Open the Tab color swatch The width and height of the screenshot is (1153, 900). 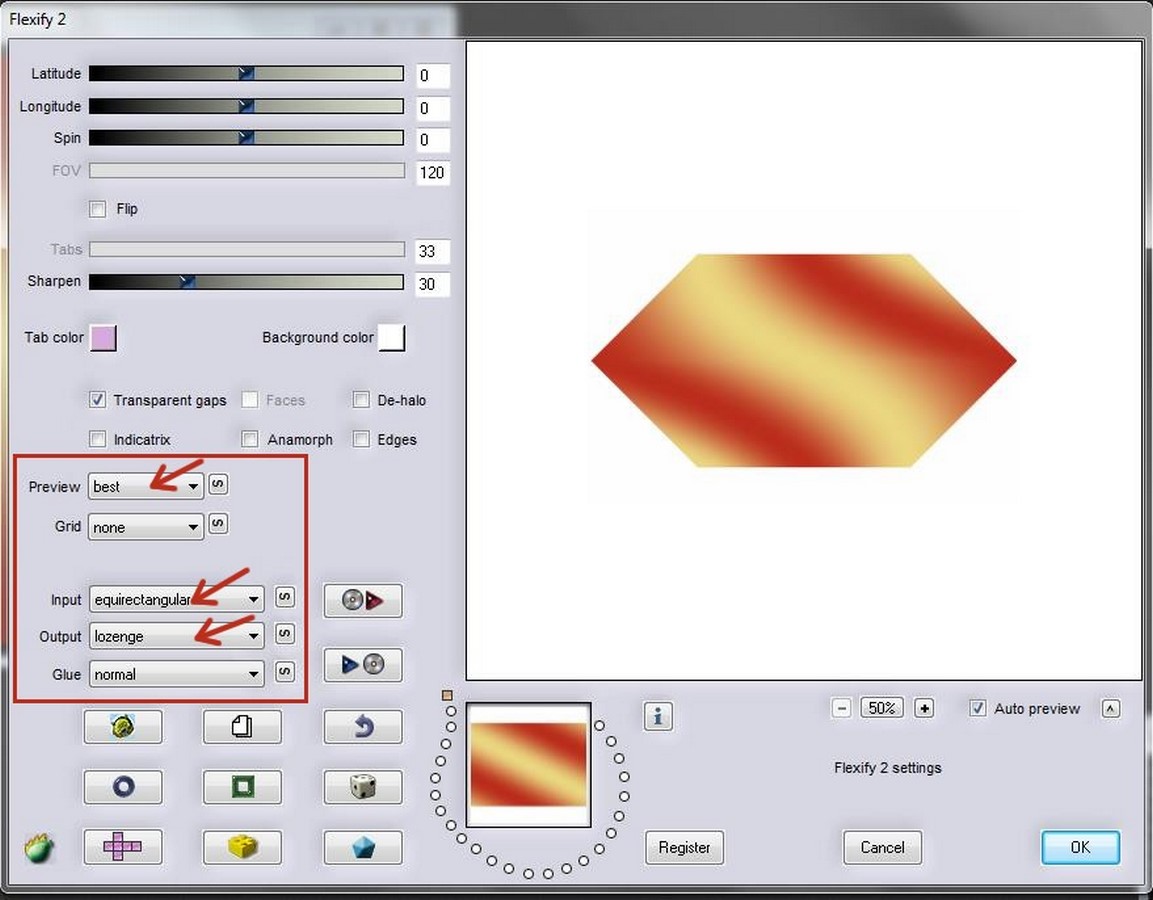[103, 338]
